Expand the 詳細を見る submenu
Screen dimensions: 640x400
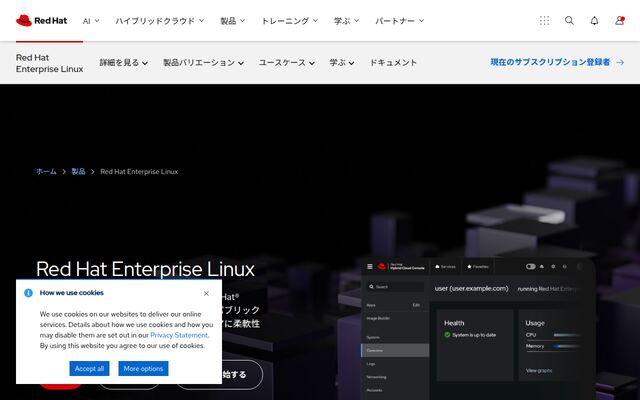coord(124,62)
